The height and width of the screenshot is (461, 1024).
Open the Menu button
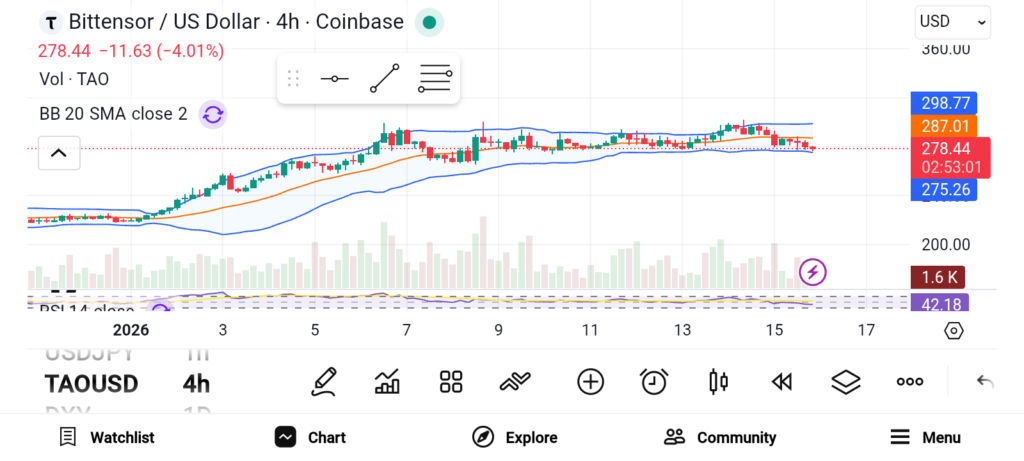click(926, 437)
